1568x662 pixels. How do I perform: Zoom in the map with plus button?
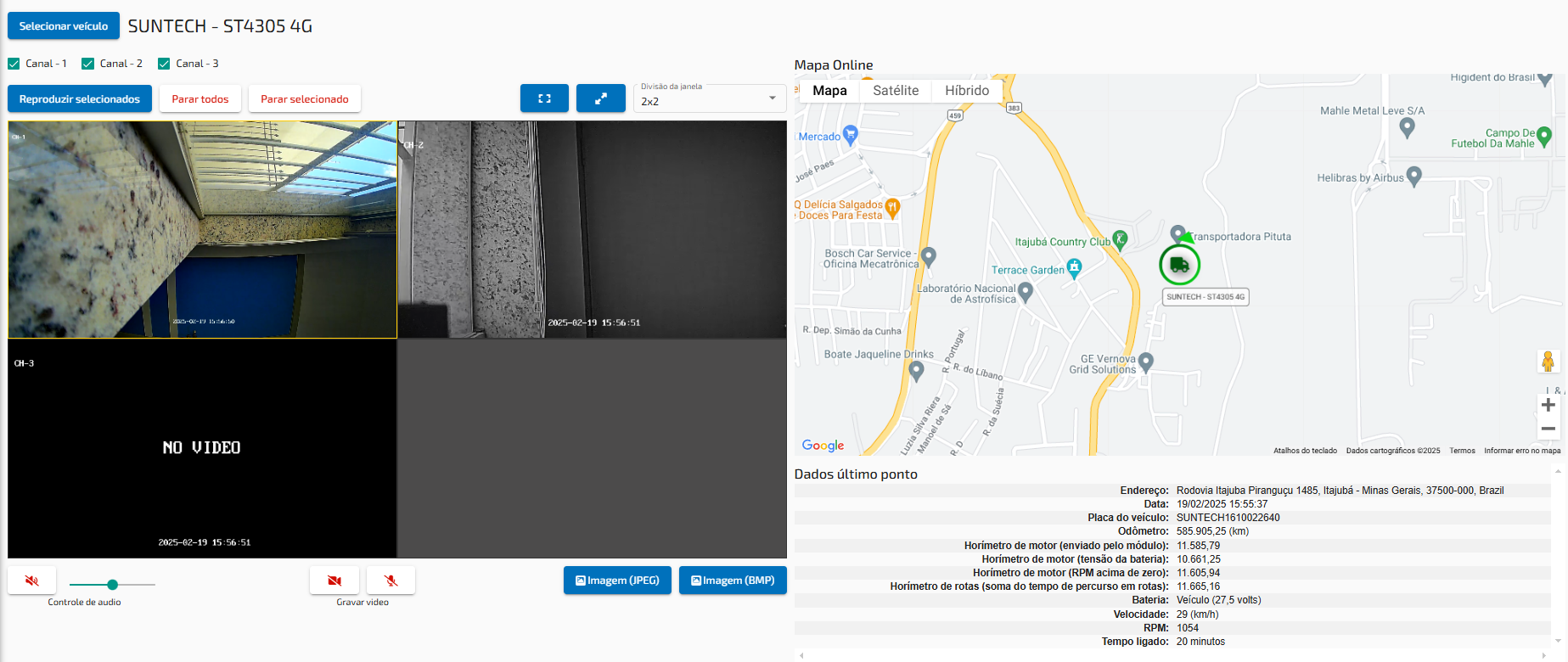pos(1548,405)
